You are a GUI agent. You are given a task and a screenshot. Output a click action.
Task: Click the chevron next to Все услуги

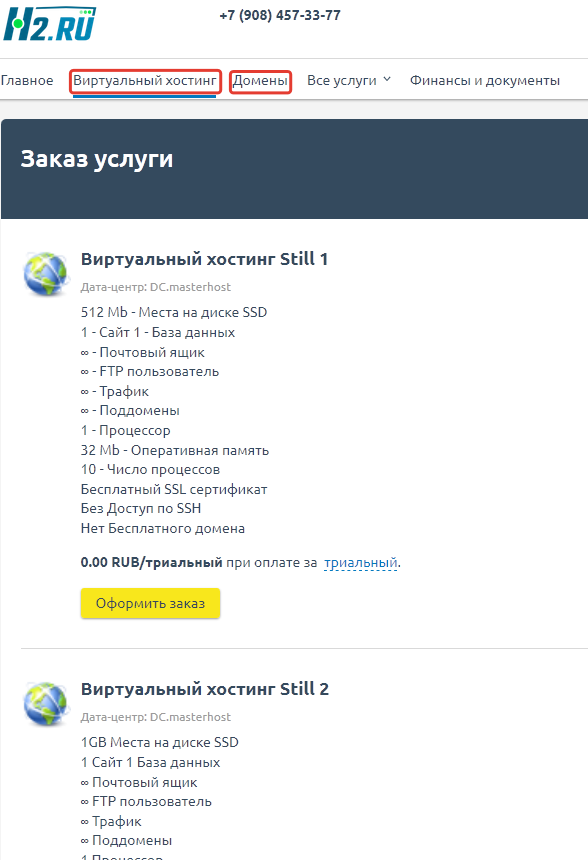coord(387,80)
